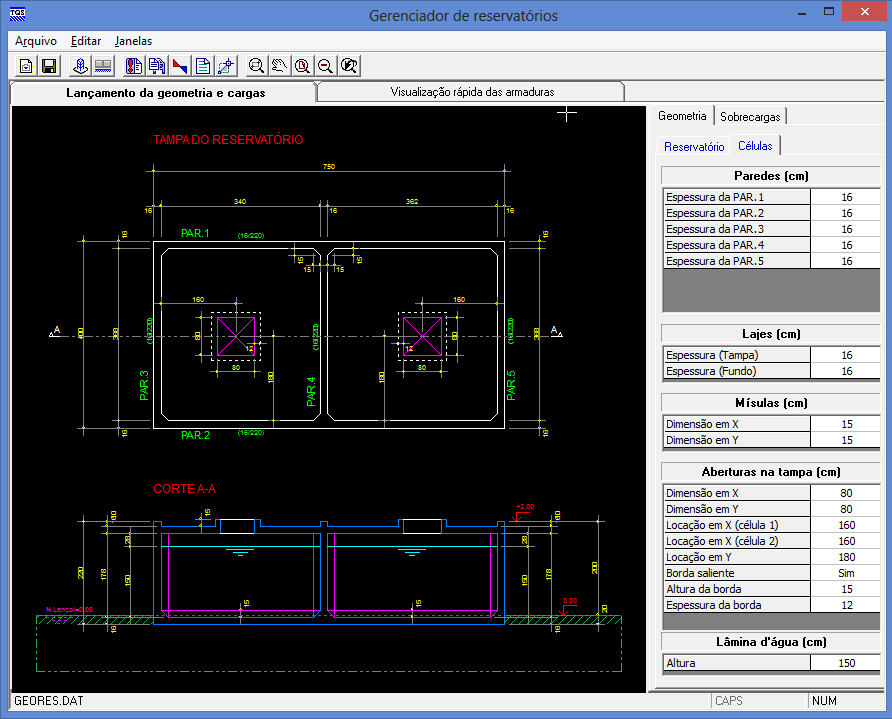Switch to Lançamento da geometria e cargas tab
This screenshot has height=719, width=892.
[165, 93]
